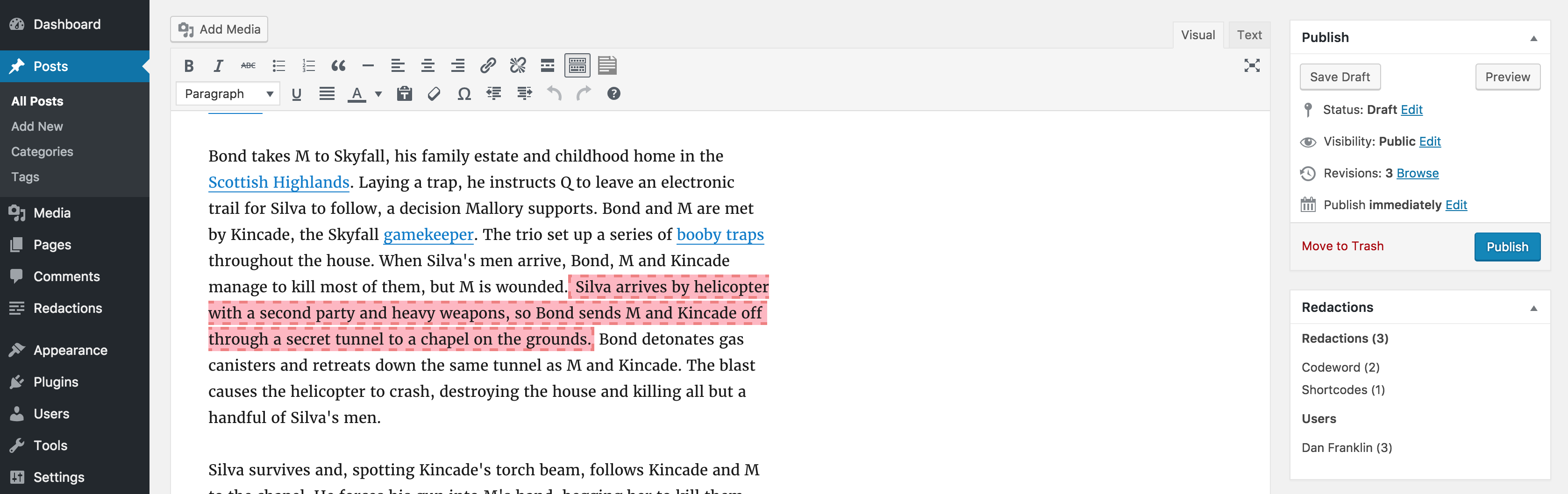Move the post to Trash
The image size is (1568, 494).
(1342, 247)
